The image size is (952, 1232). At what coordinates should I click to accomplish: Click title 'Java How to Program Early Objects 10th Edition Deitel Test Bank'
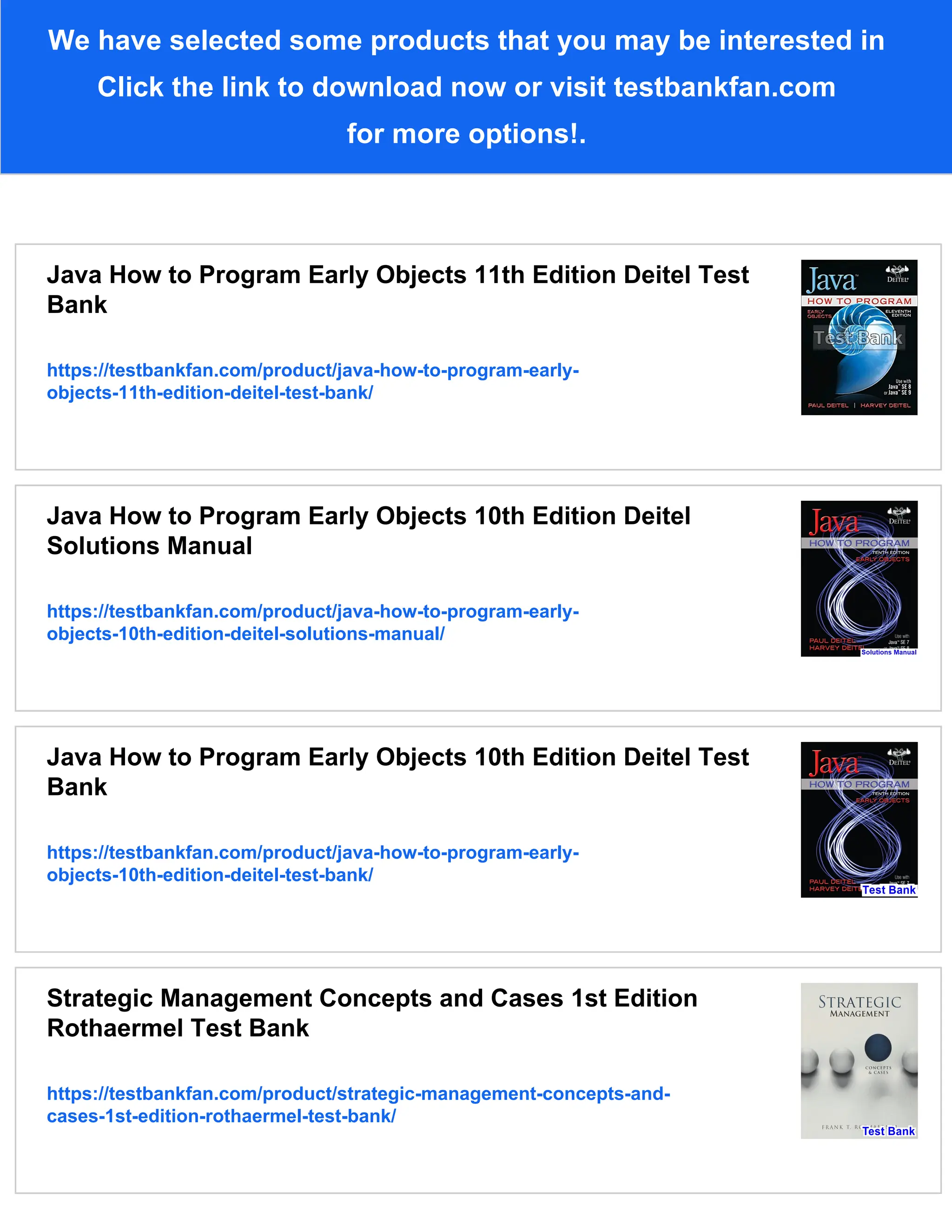pyautogui.click(x=398, y=772)
